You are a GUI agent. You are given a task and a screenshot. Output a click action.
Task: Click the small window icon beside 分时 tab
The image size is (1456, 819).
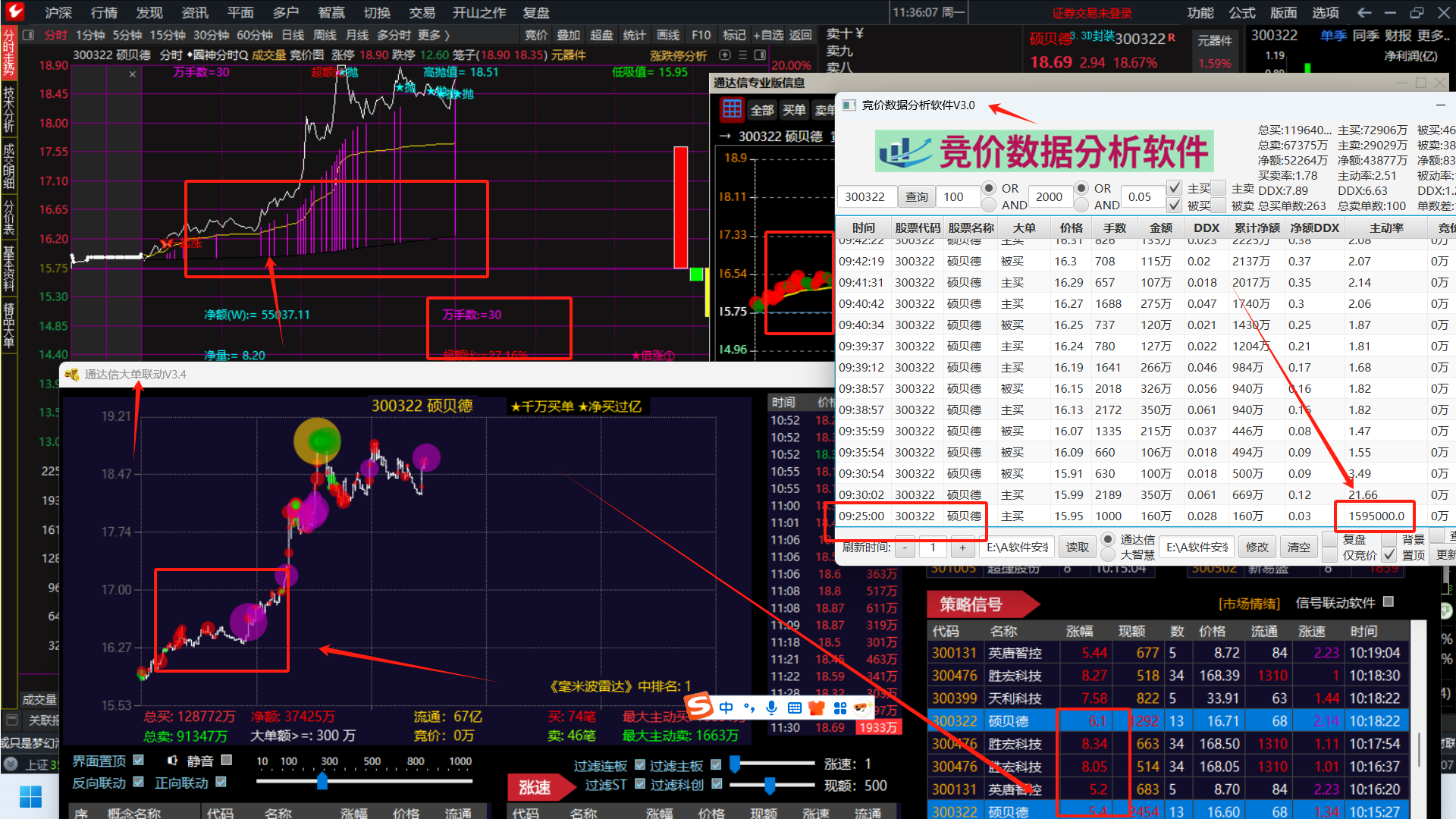coord(29,35)
